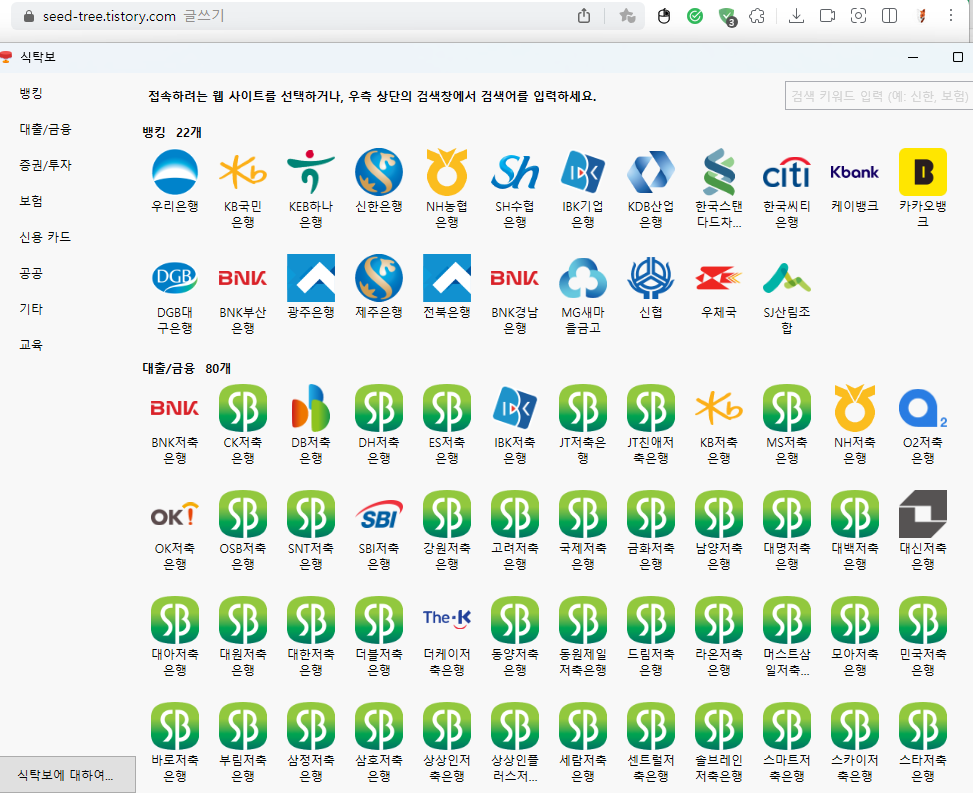Click the browser share page icon
973x793 pixels.
click(584, 16)
